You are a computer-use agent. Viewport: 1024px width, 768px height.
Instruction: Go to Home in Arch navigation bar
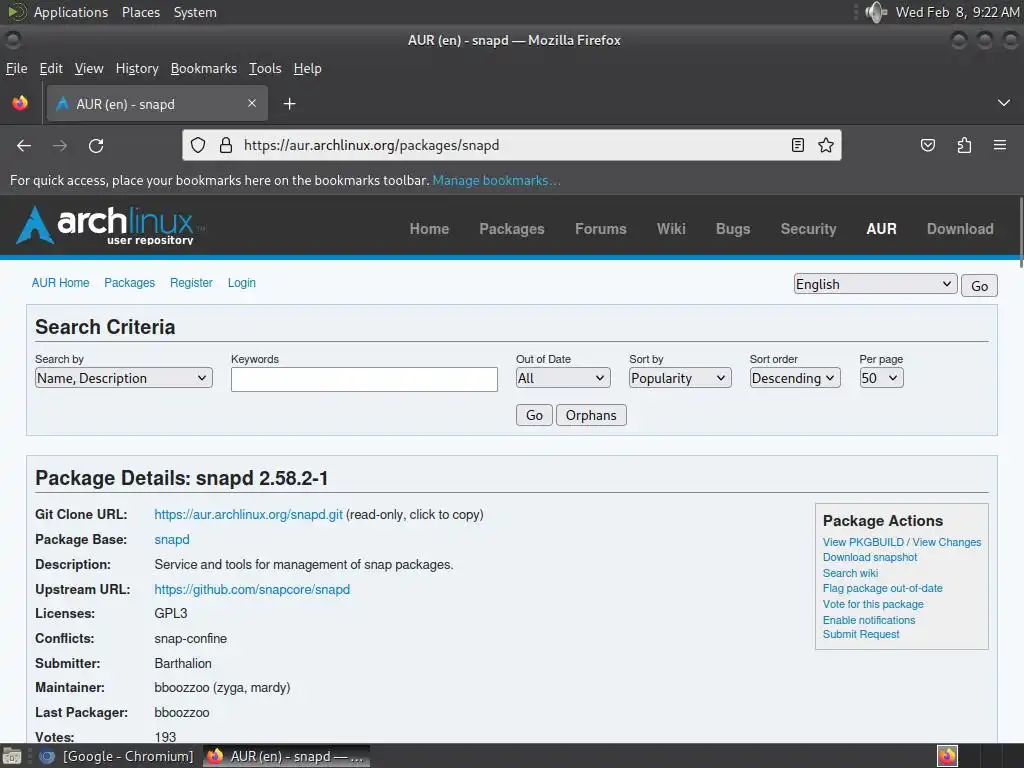429,229
